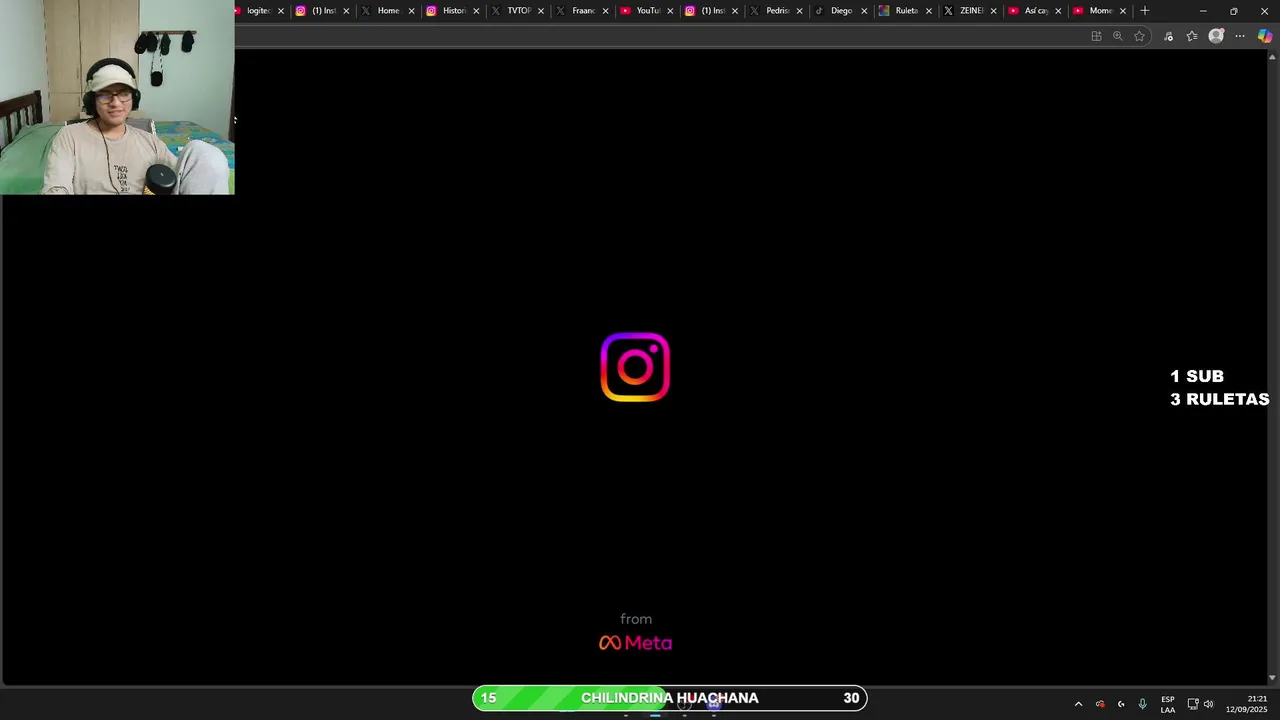Open the clock showing 21:21
1280x720 pixels.
point(1247,704)
